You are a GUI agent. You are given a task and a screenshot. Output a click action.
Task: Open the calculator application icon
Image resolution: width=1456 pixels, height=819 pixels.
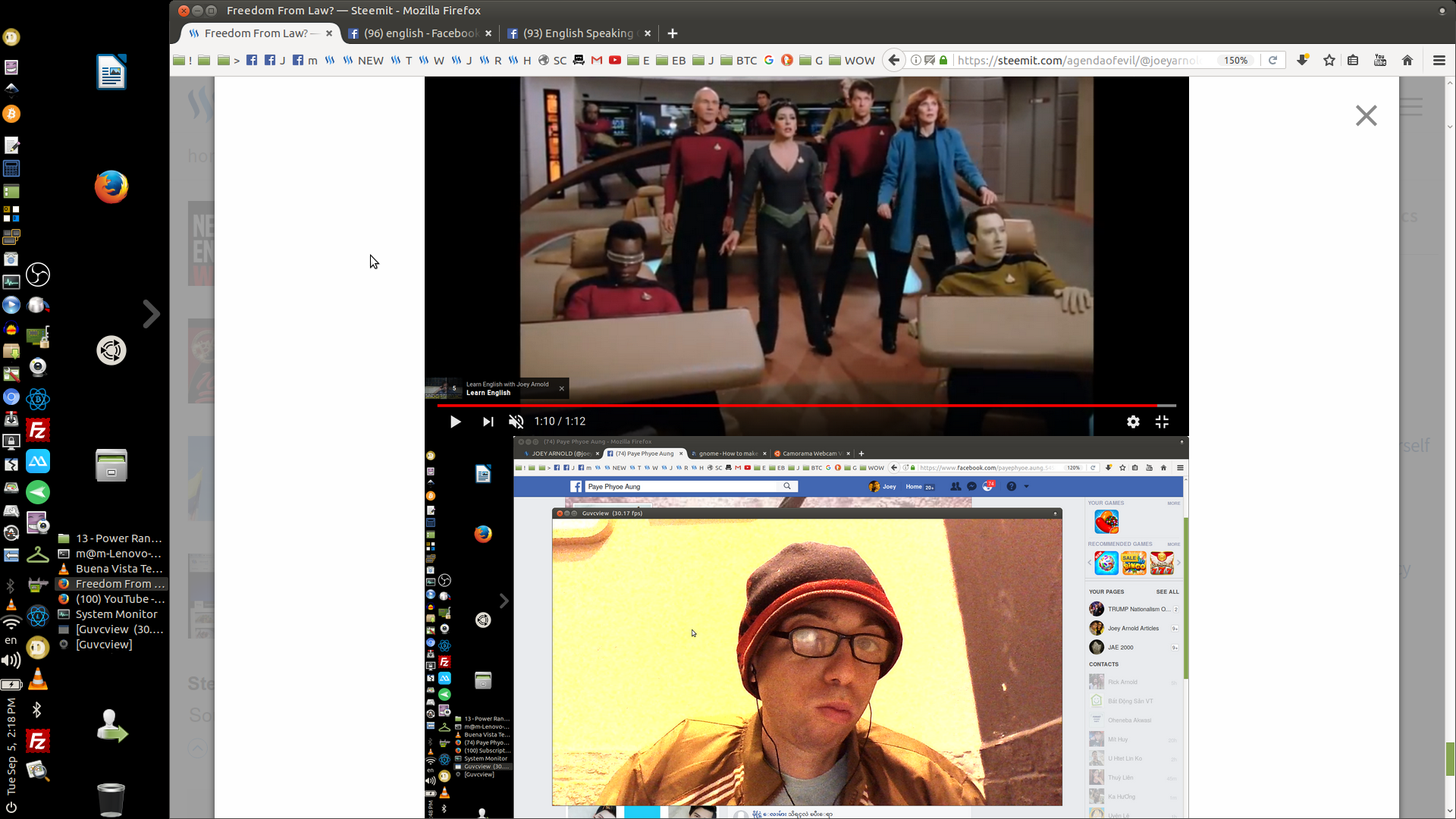11,168
